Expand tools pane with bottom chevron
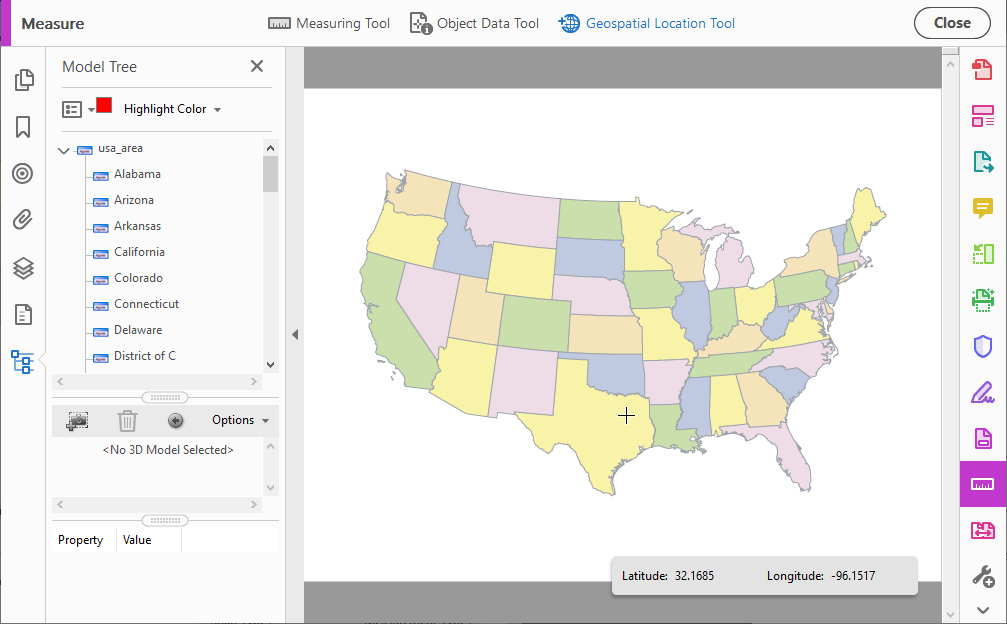 pos(983,610)
